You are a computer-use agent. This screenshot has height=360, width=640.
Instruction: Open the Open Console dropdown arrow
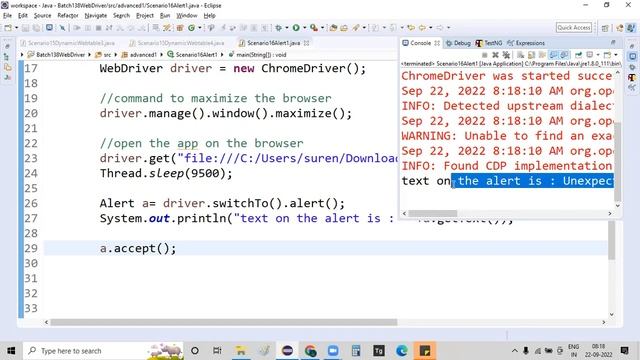pyautogui.click(x=616, y=55)
